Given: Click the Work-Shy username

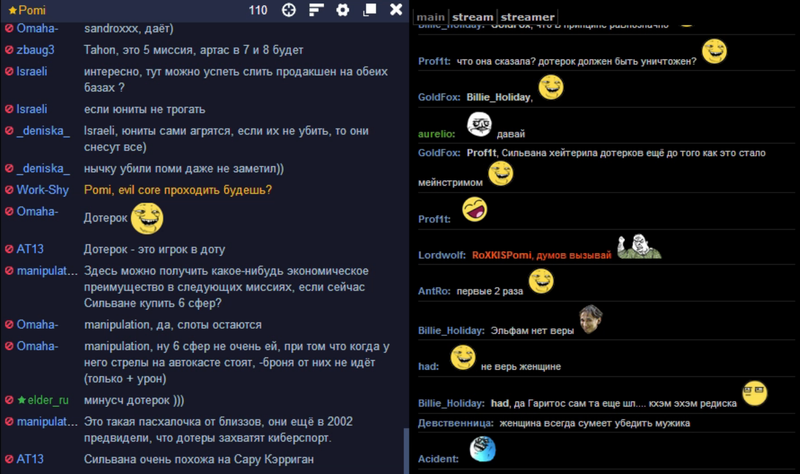Looking at the screenshot, I should [42, 190].
